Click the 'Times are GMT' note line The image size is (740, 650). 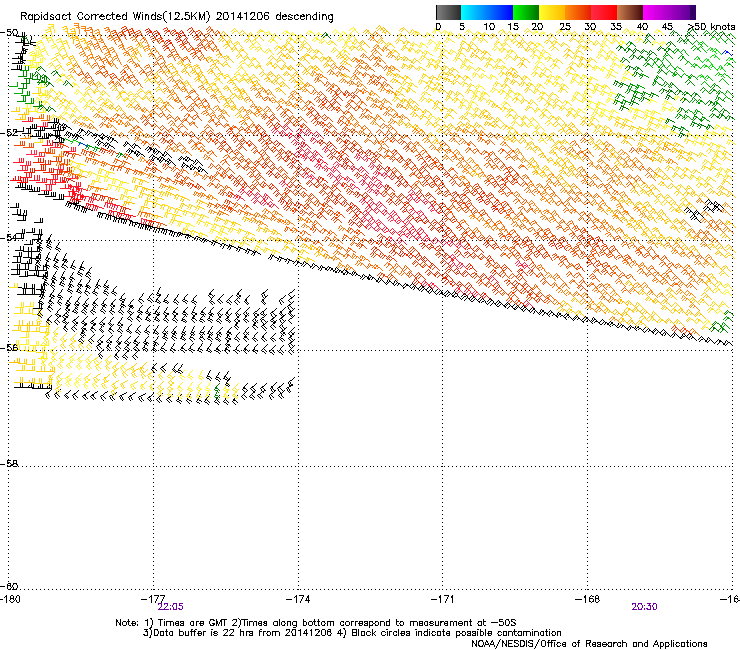click(x=316, y=623)
